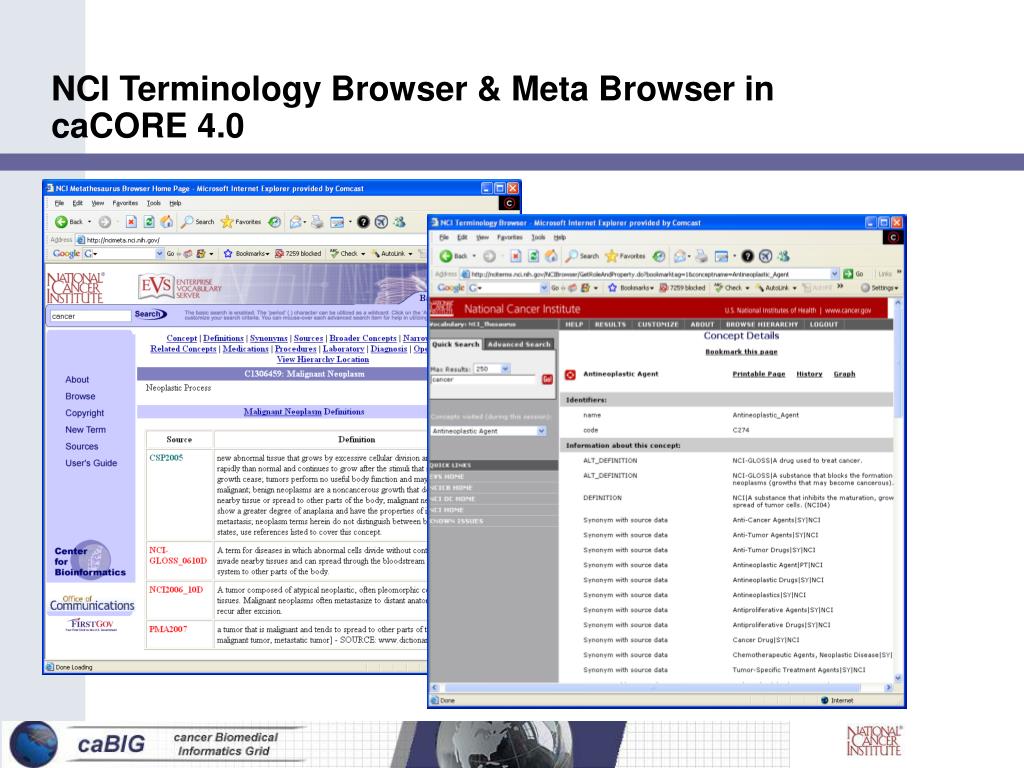Click green Go arrow beside Terminology address bar
Screen dimensions: 1024x768
point(848,274)
